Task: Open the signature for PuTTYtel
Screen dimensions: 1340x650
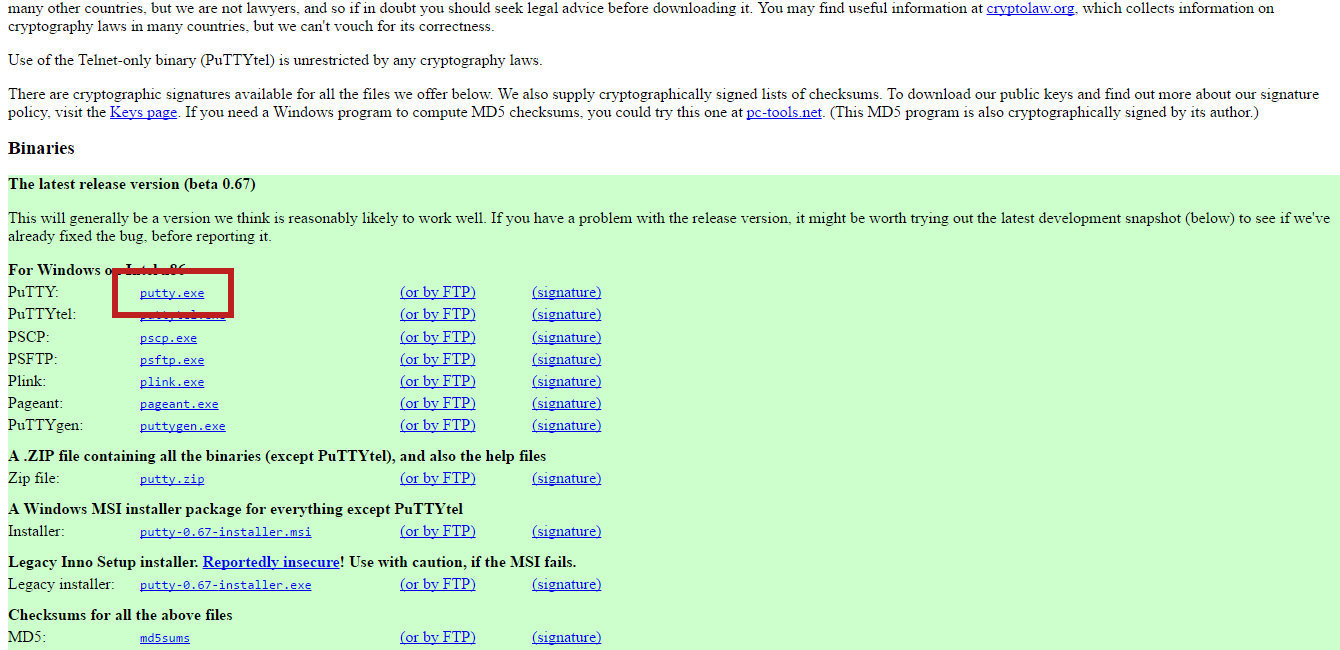Action: pos(567,314)
